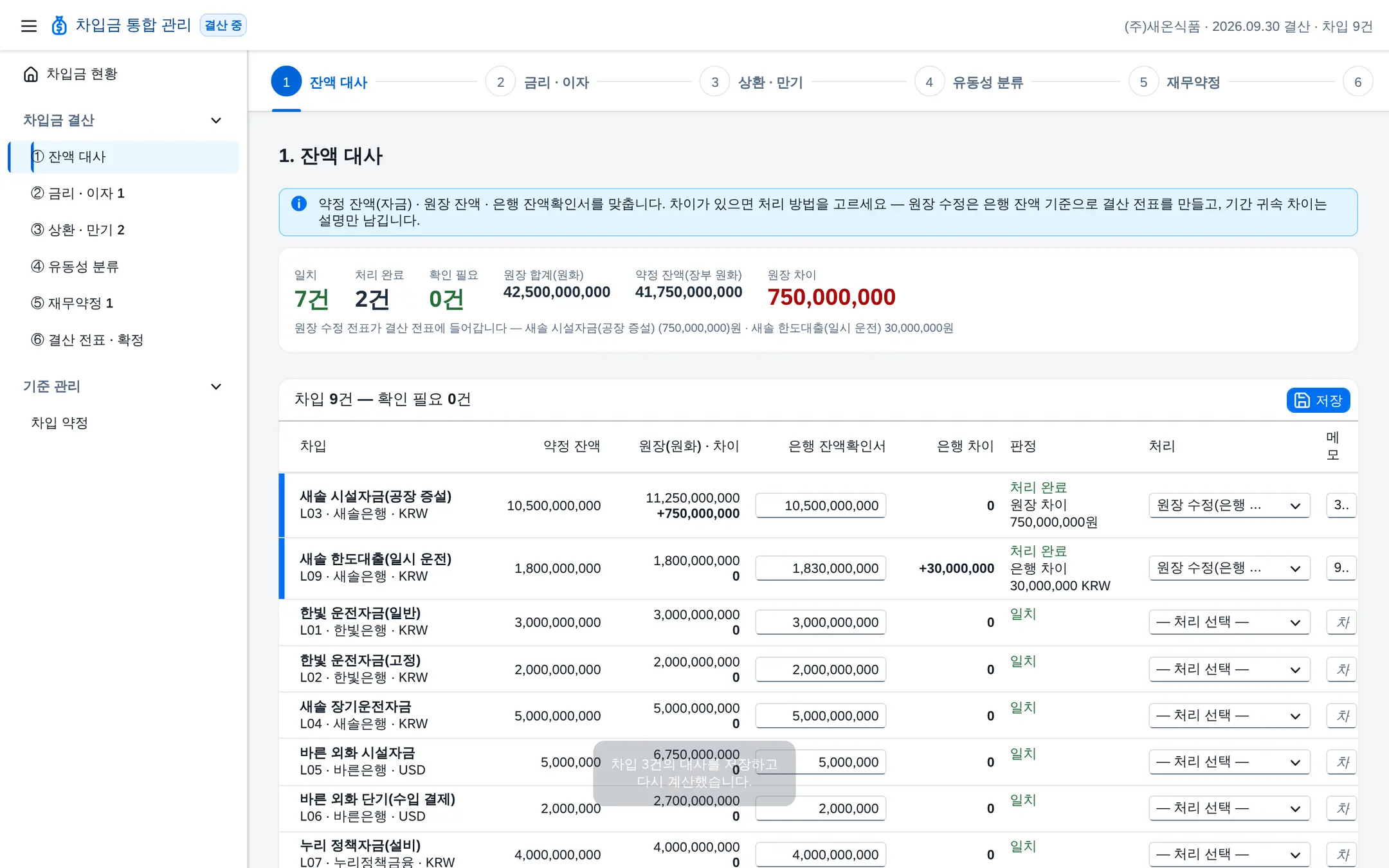Open 처리 선택 dropdown for 한빛 운전자금(고정)
The image size is (1389, 868).
(x=1229, y=669)
